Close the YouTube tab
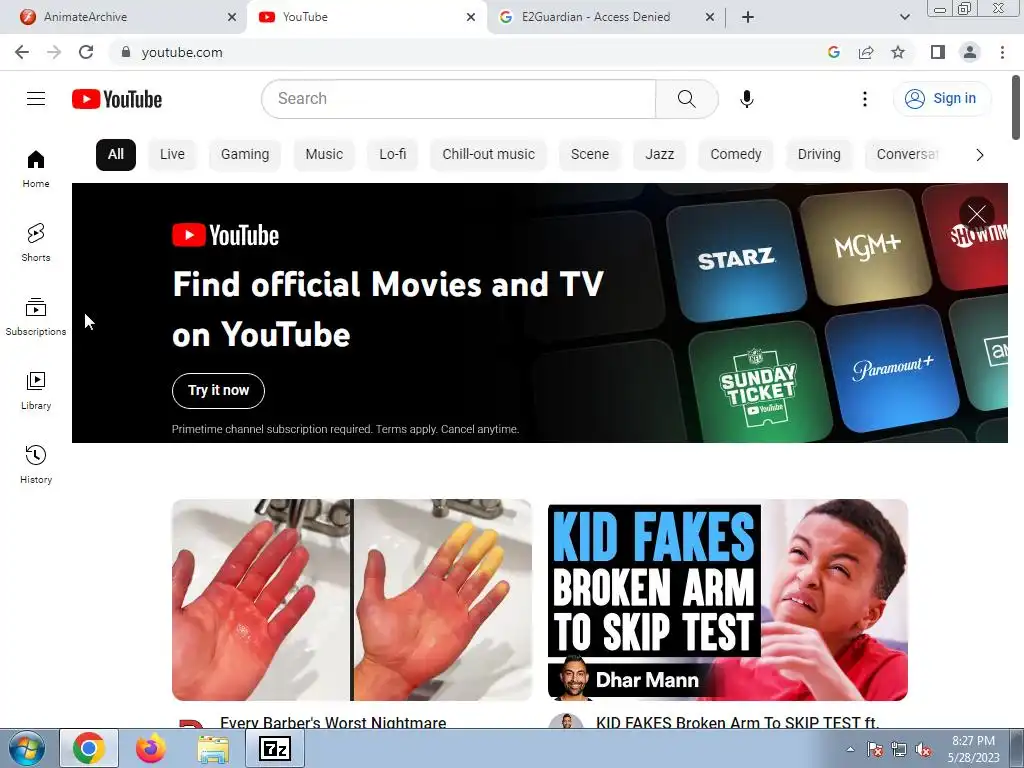Image resolution: width=1024 pixels, height=768 pixels. click(471, 17)
